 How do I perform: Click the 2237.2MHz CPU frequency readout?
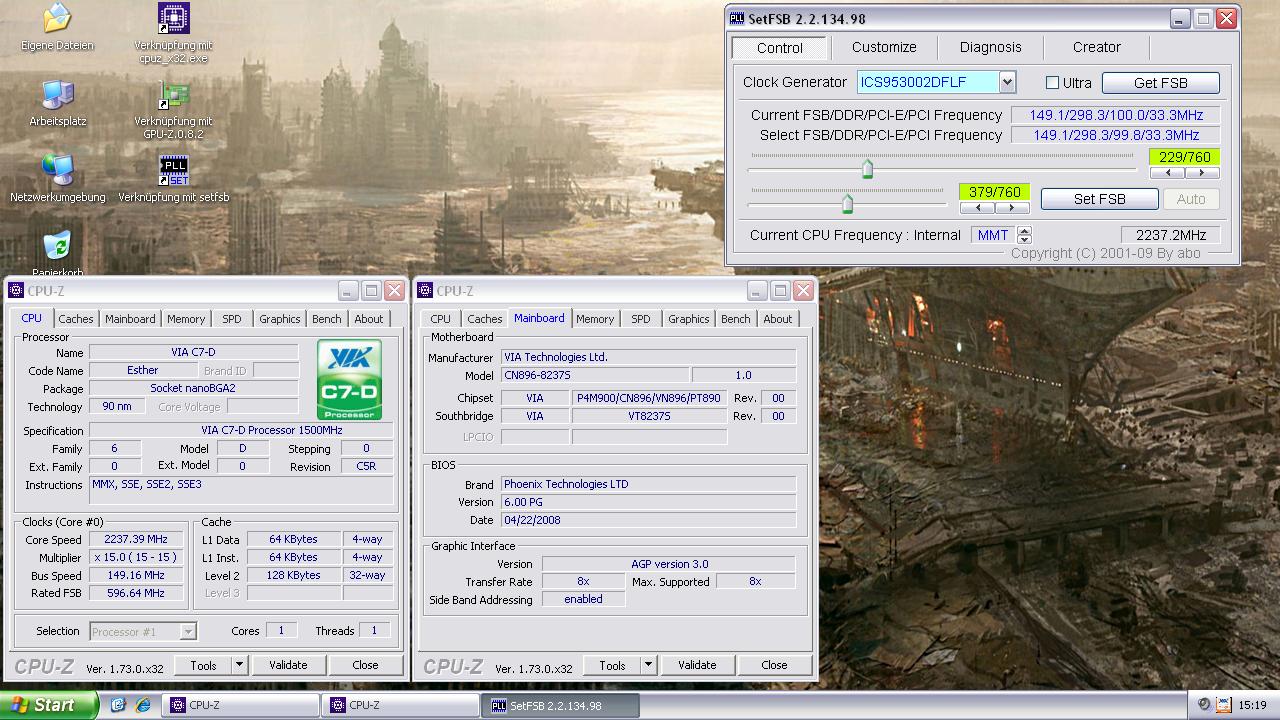[1171, 235]
